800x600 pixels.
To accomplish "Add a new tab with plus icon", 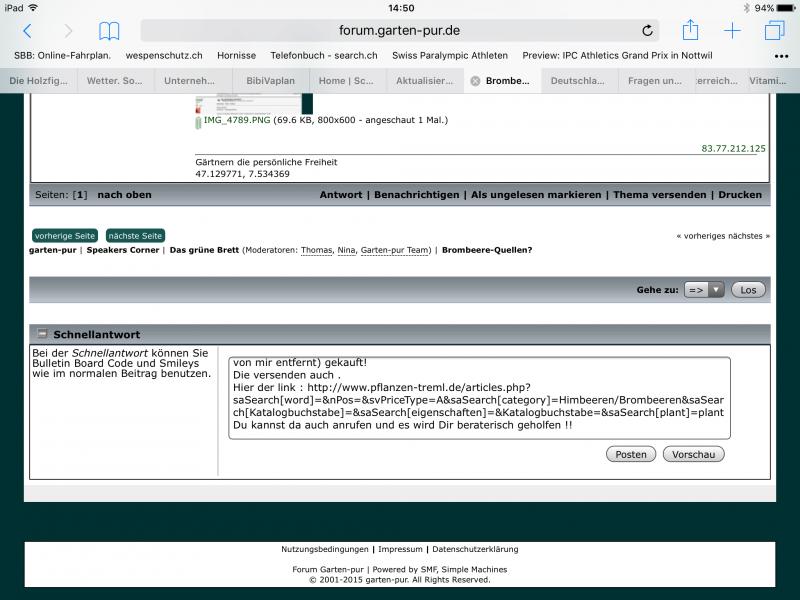I will pos(732,31).
